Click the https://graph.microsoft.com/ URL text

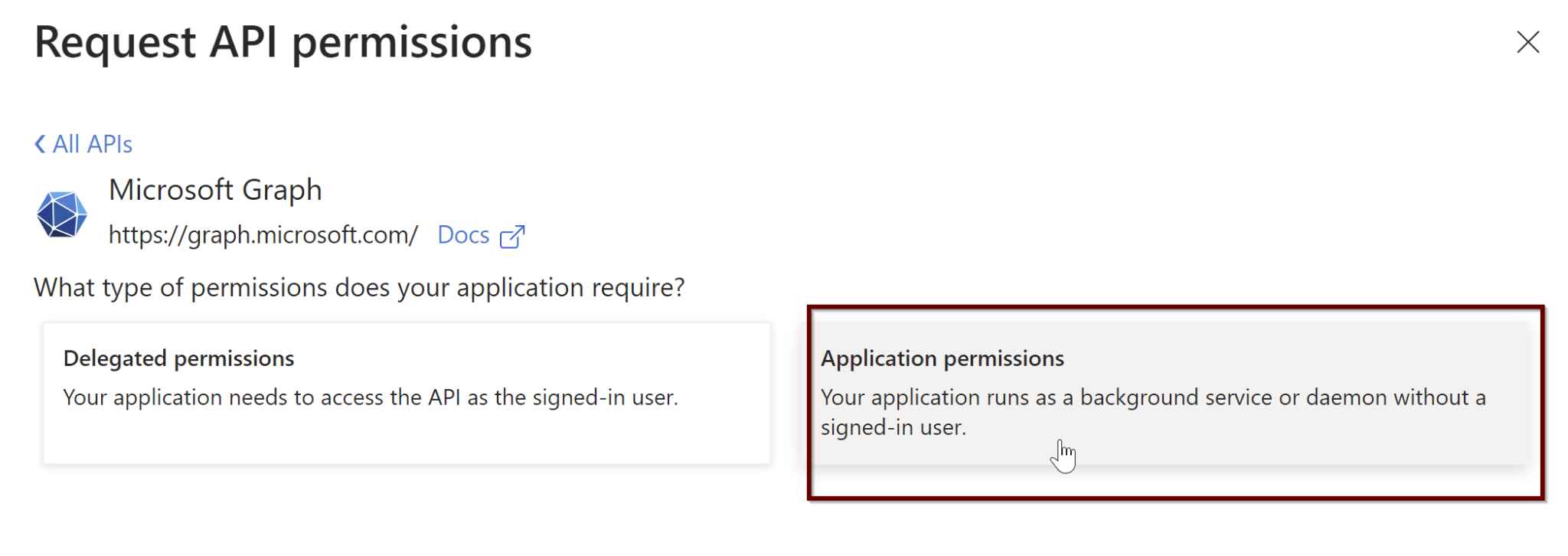264,235
